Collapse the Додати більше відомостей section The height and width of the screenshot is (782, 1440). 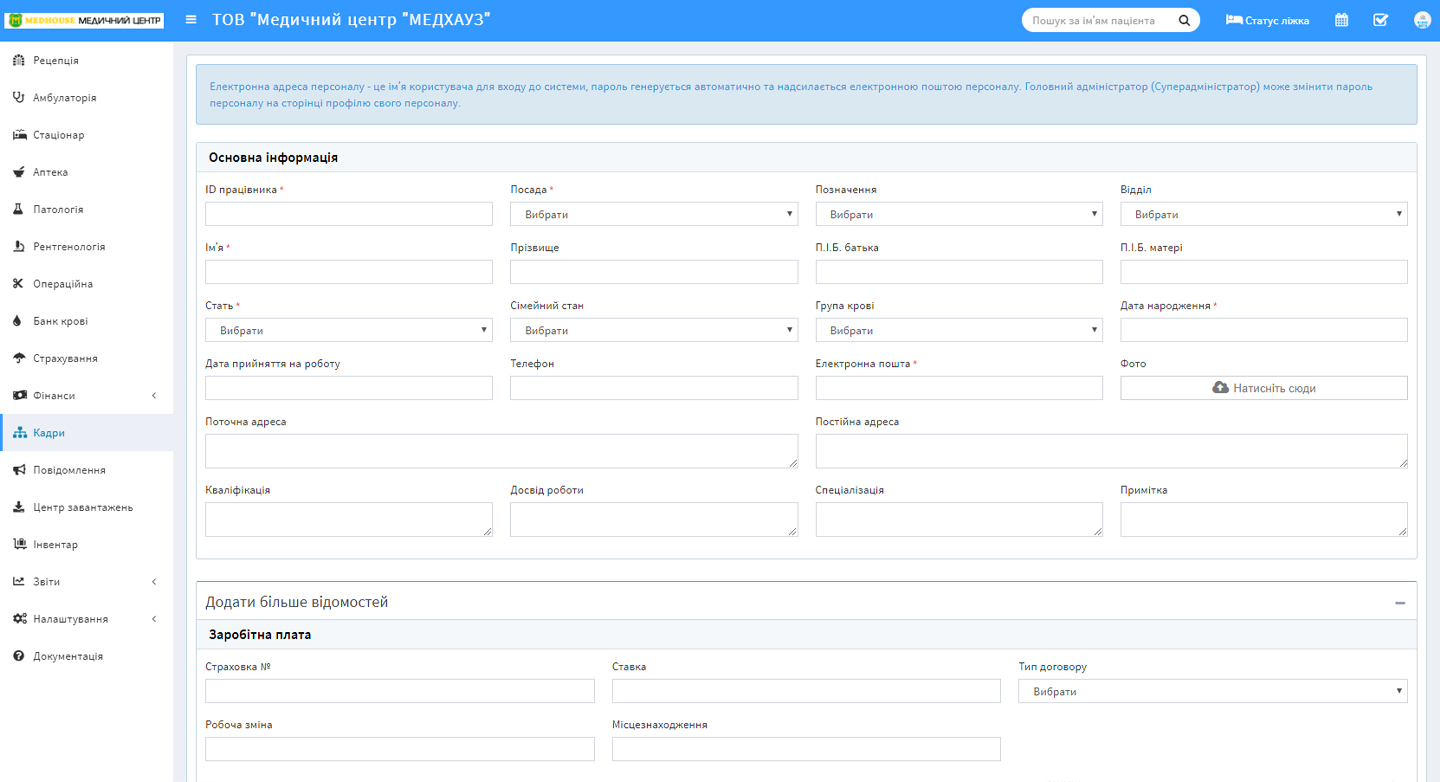1400,603
